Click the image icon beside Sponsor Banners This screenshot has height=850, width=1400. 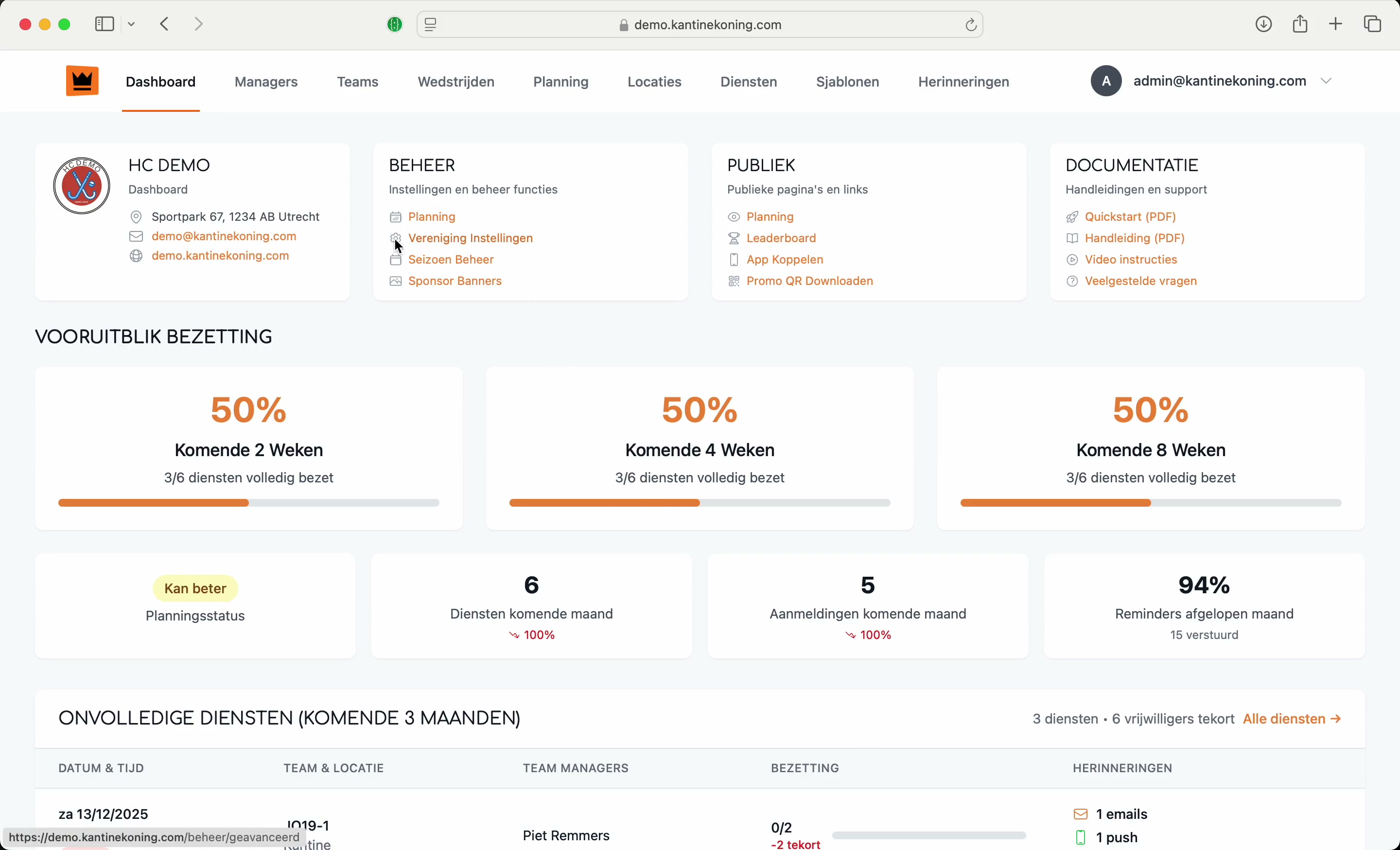[396, 281]
